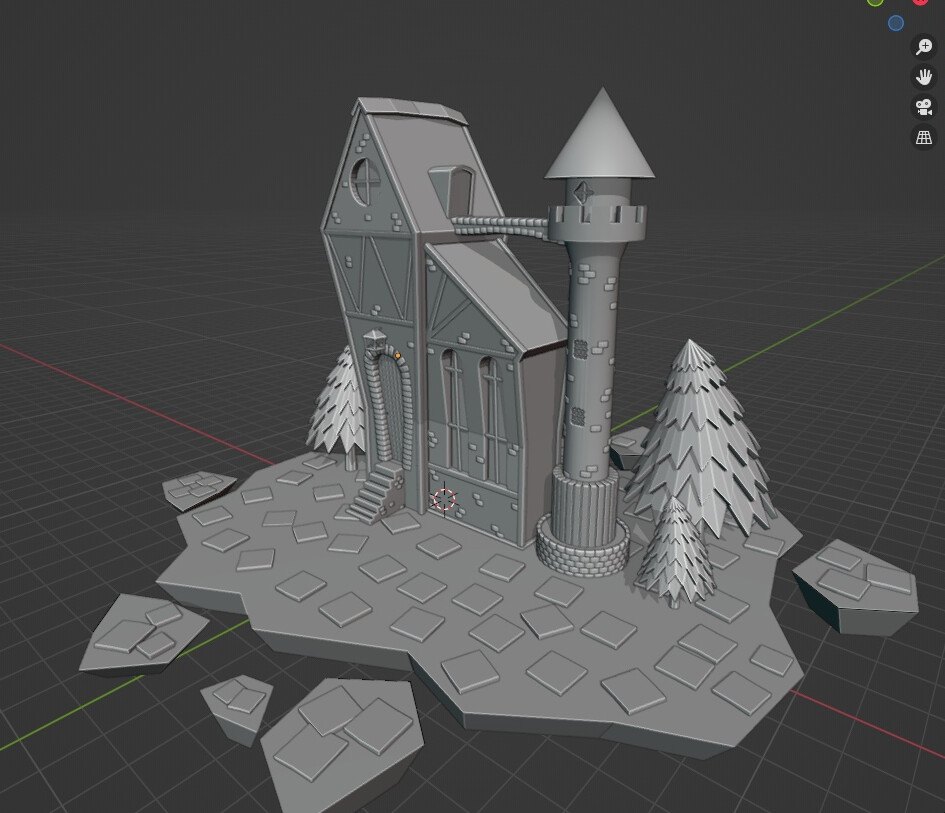Click the blue axis dot on the navigation gizmo
This screenshot has width=945, height=813.
tap(896, 23)
